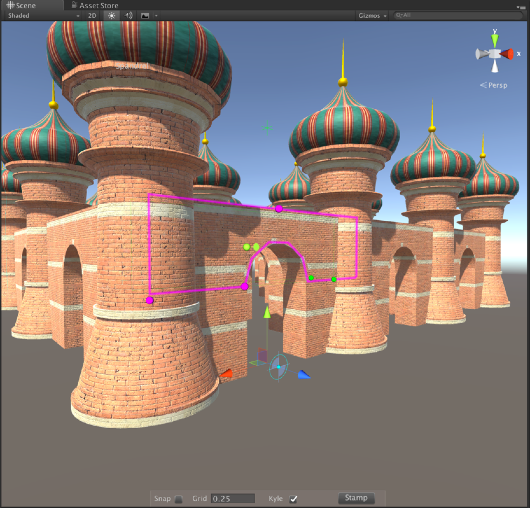Toggle scene lighting sun icon

(112, 16)
